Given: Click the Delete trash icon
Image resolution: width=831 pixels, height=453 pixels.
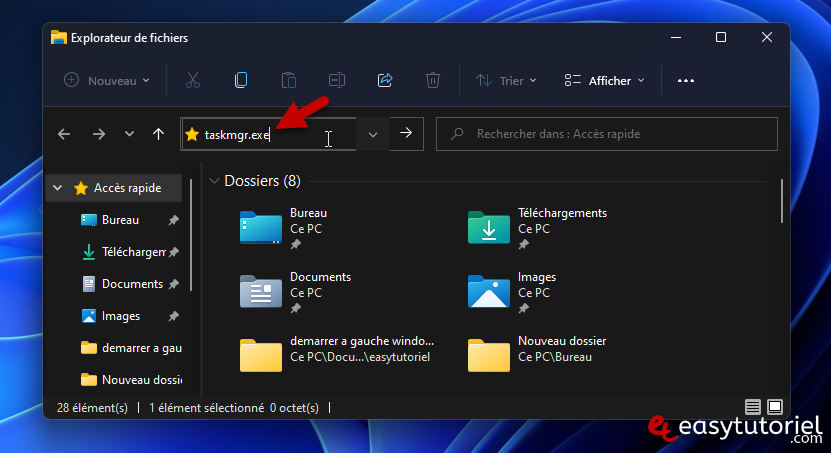Looking at the screenshot, I should (x=433, y=81).
